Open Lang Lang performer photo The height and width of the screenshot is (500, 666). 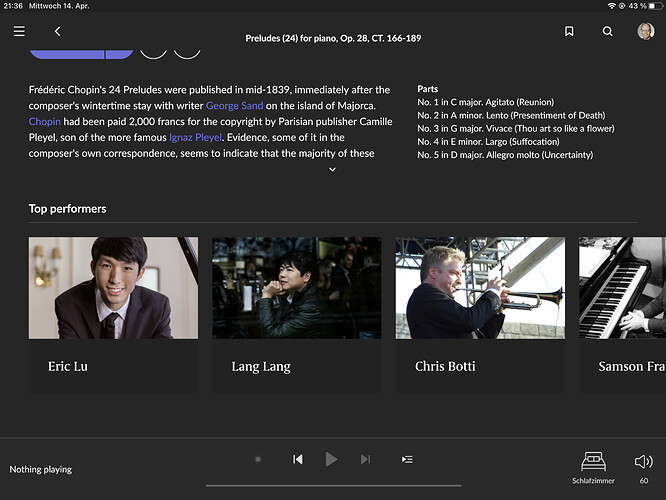(296, 288)
